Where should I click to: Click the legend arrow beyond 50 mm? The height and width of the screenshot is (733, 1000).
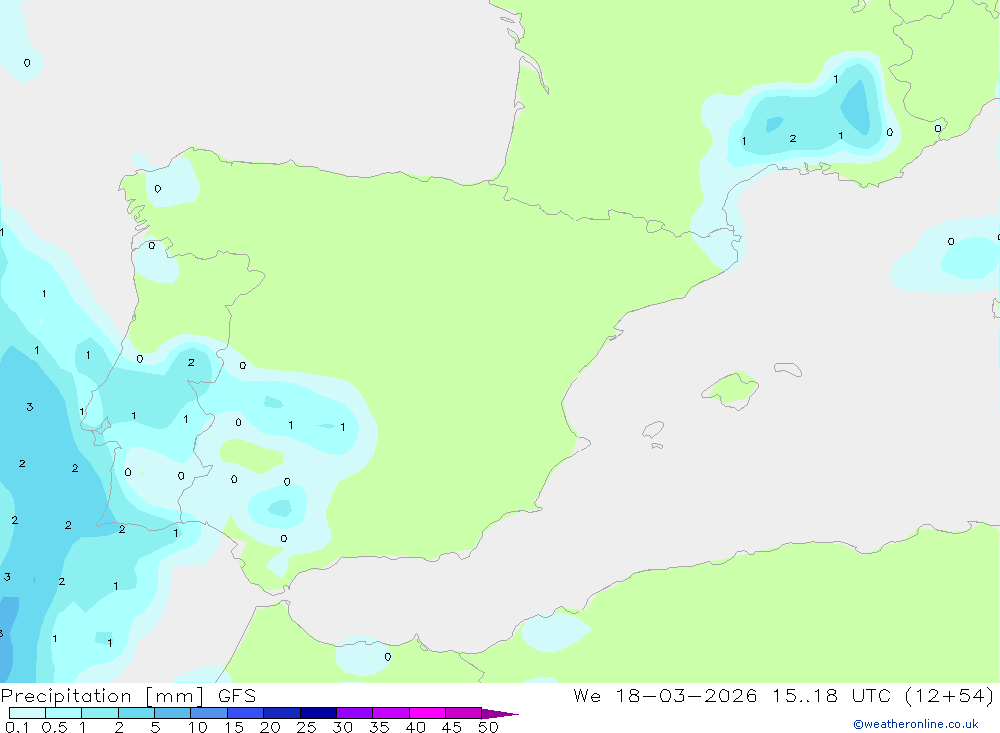click(x=500, y=713)
